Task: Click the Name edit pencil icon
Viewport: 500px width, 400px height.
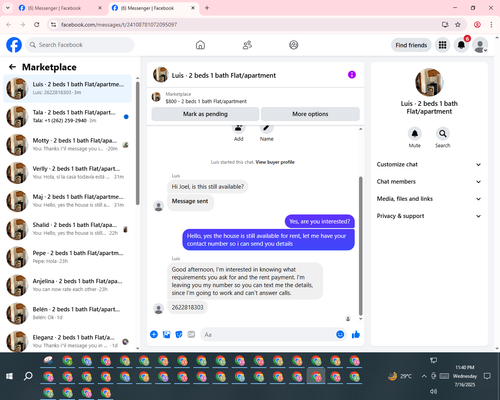Action: click(267, 128)
